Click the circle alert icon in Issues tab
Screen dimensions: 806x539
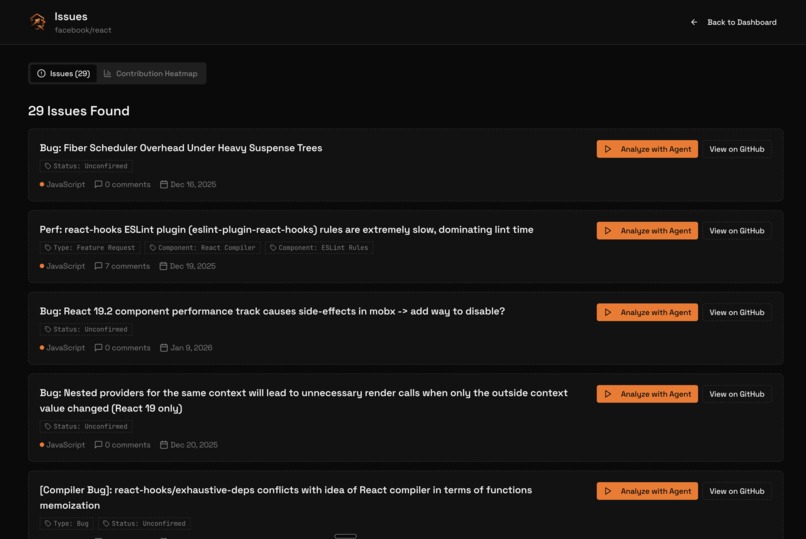tap(42, 73)
